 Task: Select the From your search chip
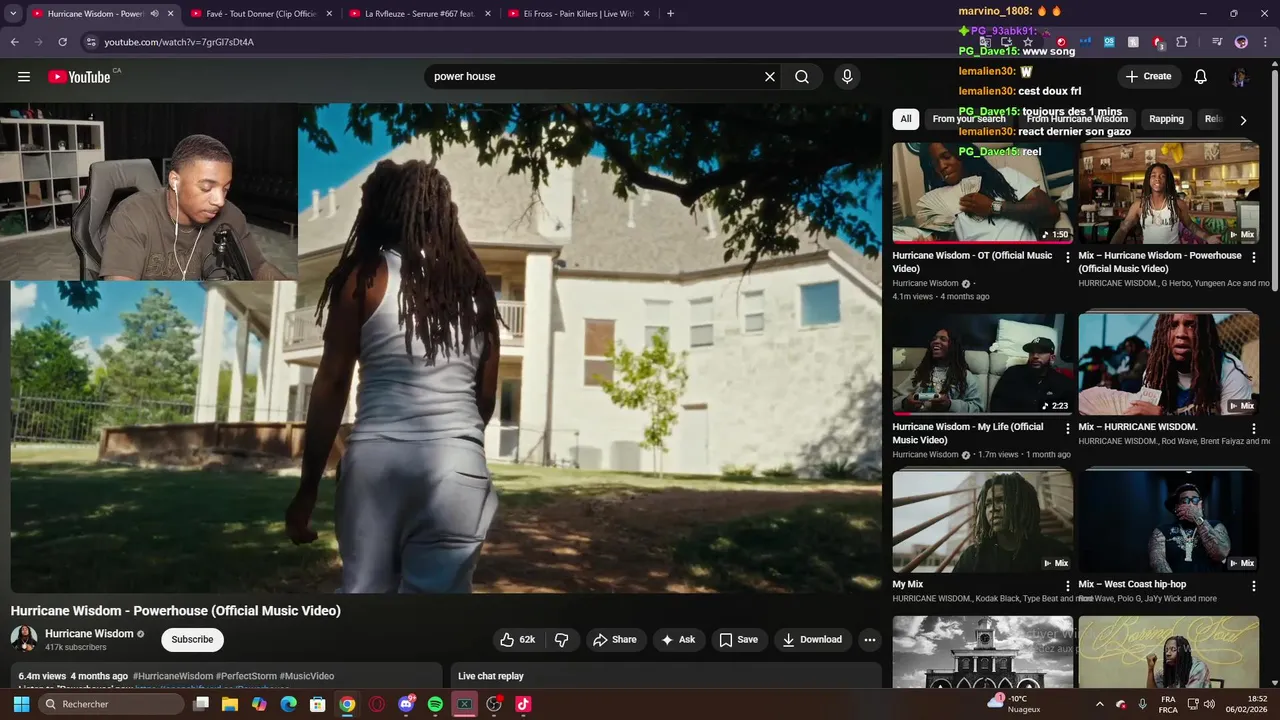(969, 119)
